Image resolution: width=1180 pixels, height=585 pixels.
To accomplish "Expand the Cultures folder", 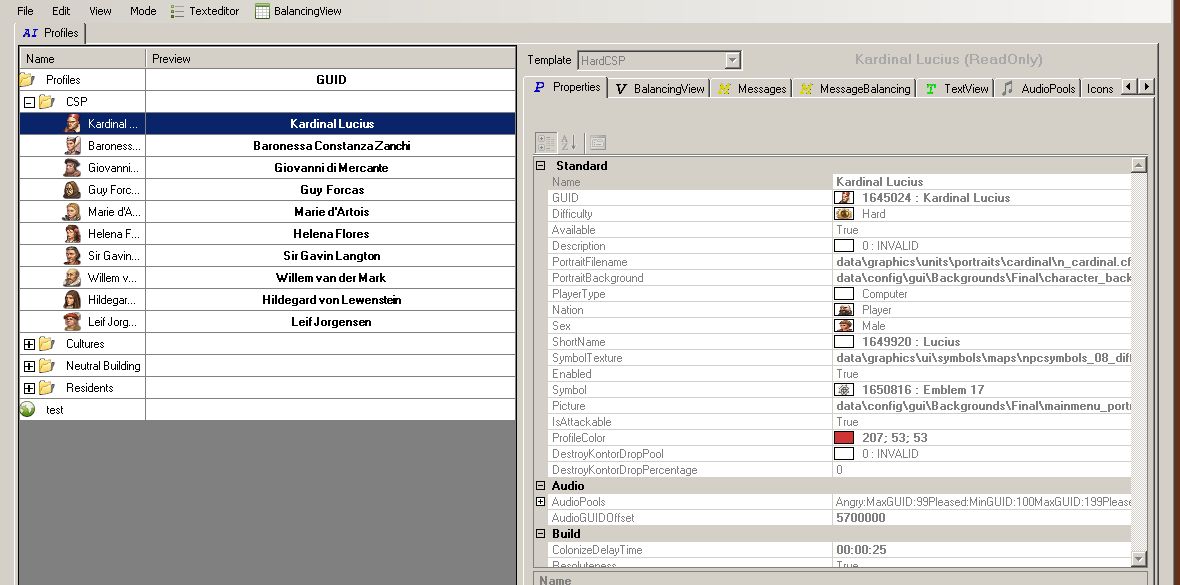I will coord(29,344).
